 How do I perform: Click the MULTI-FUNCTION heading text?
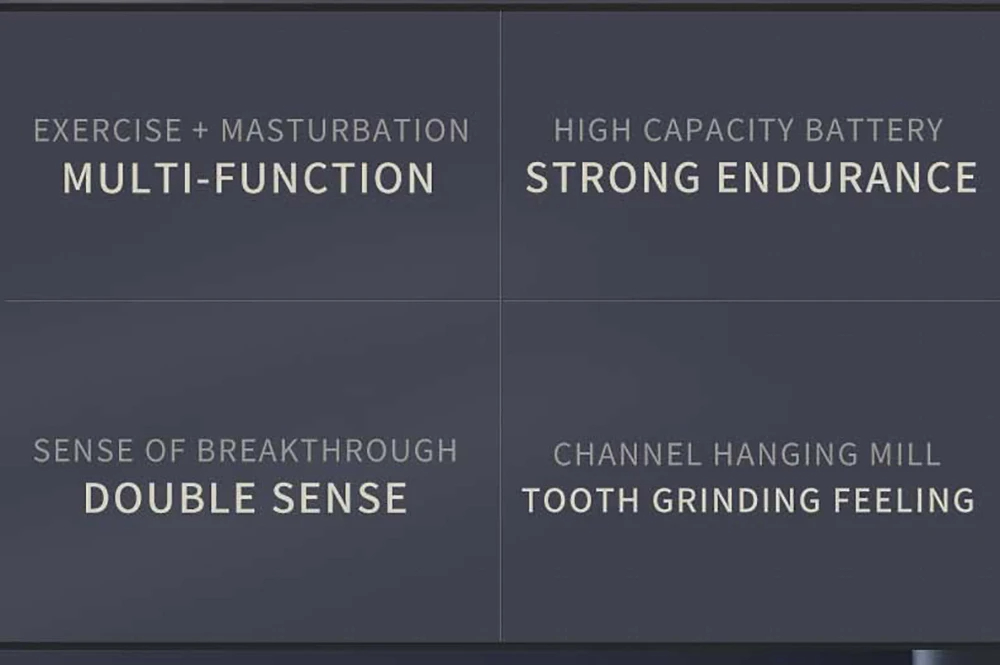249,178
